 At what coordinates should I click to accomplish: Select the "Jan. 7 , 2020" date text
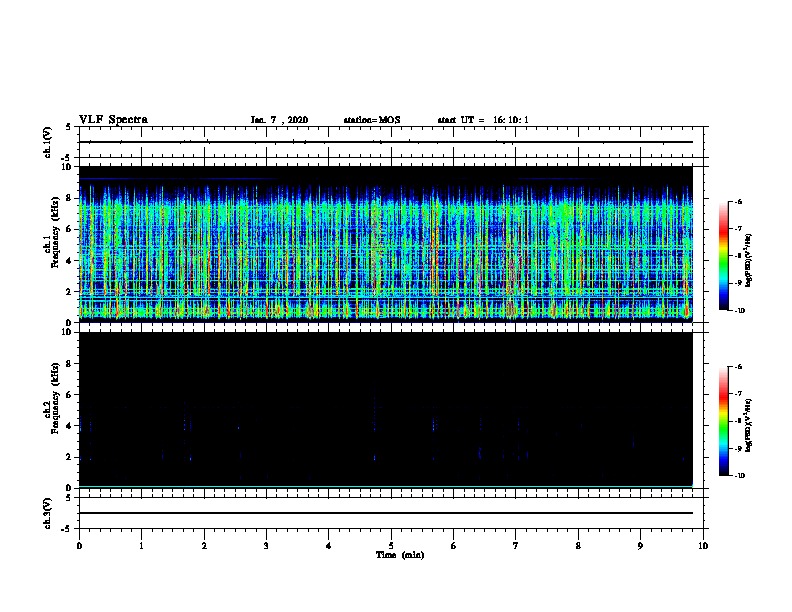tap(279, 120)
